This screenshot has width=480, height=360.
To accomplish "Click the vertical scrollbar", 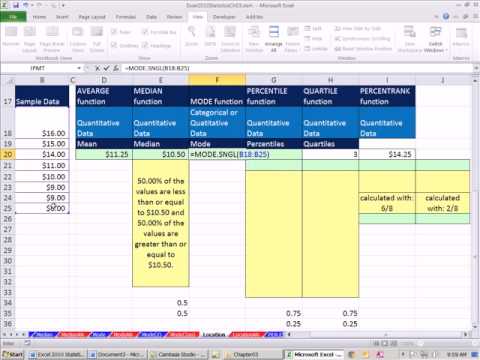I will point(475,203).
